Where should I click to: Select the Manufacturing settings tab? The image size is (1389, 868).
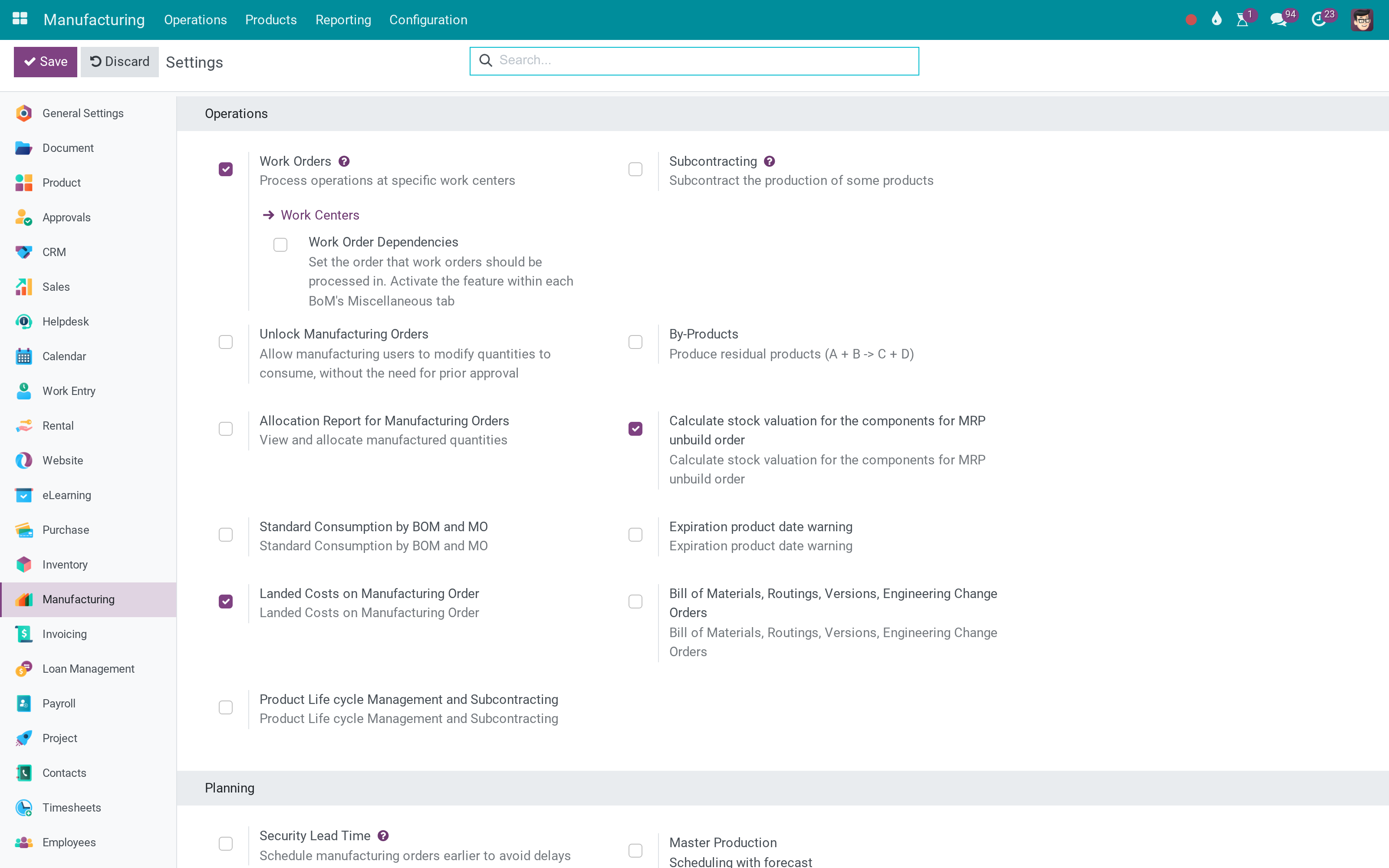(x=88, y=599)
